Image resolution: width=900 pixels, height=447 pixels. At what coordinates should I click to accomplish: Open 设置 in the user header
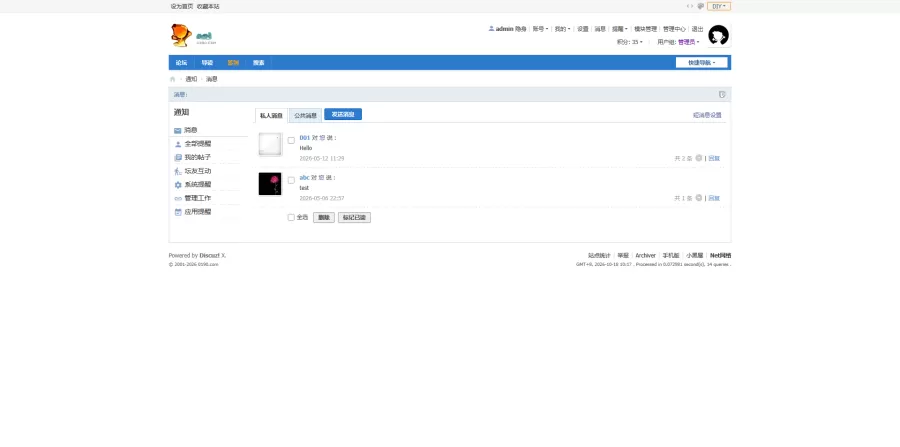pos(583,29)
